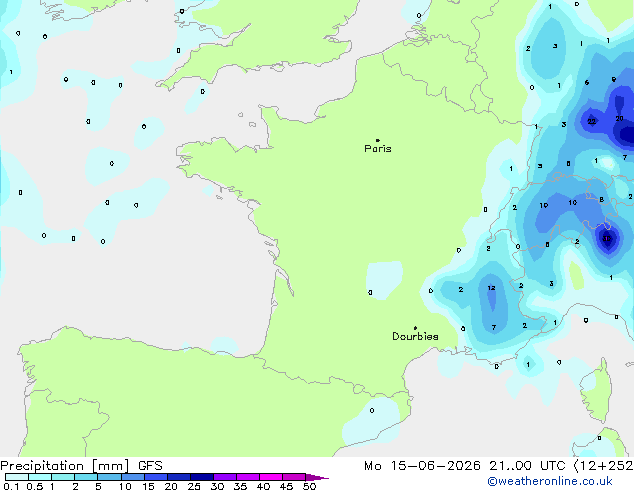Image resolution: width=634 pixels, height=490 pixels.
Task: Click the 35 to 40 mm legend swatch
Action: (x=248, y=477)
